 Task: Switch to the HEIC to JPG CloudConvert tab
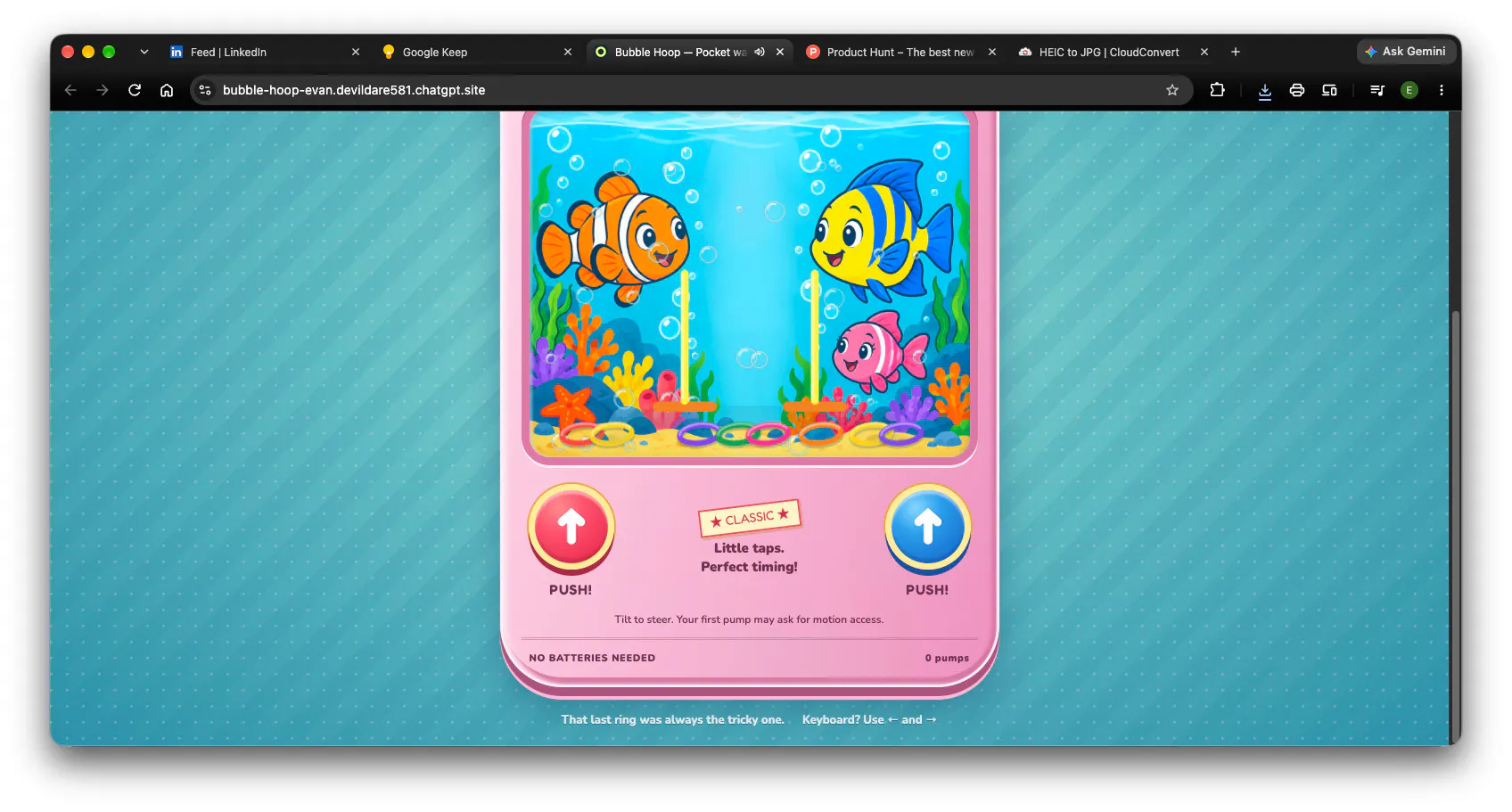click(x=1113, y=52)
